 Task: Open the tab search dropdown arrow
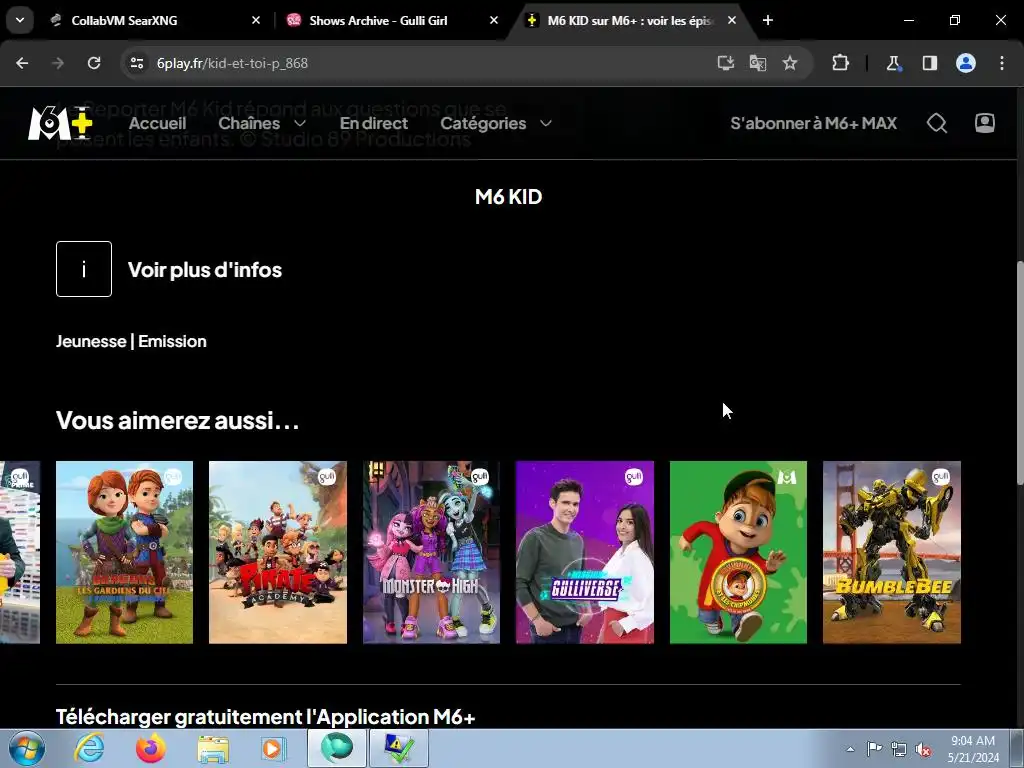pyautogui.click(x=20, y=20)
